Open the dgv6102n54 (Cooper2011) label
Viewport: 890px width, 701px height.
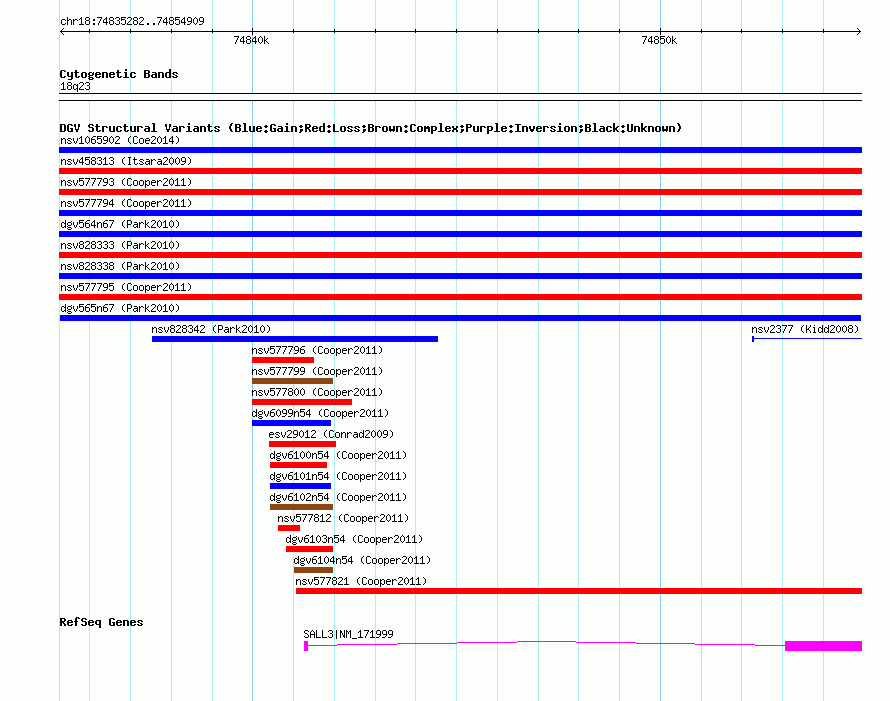coord(338,497)
